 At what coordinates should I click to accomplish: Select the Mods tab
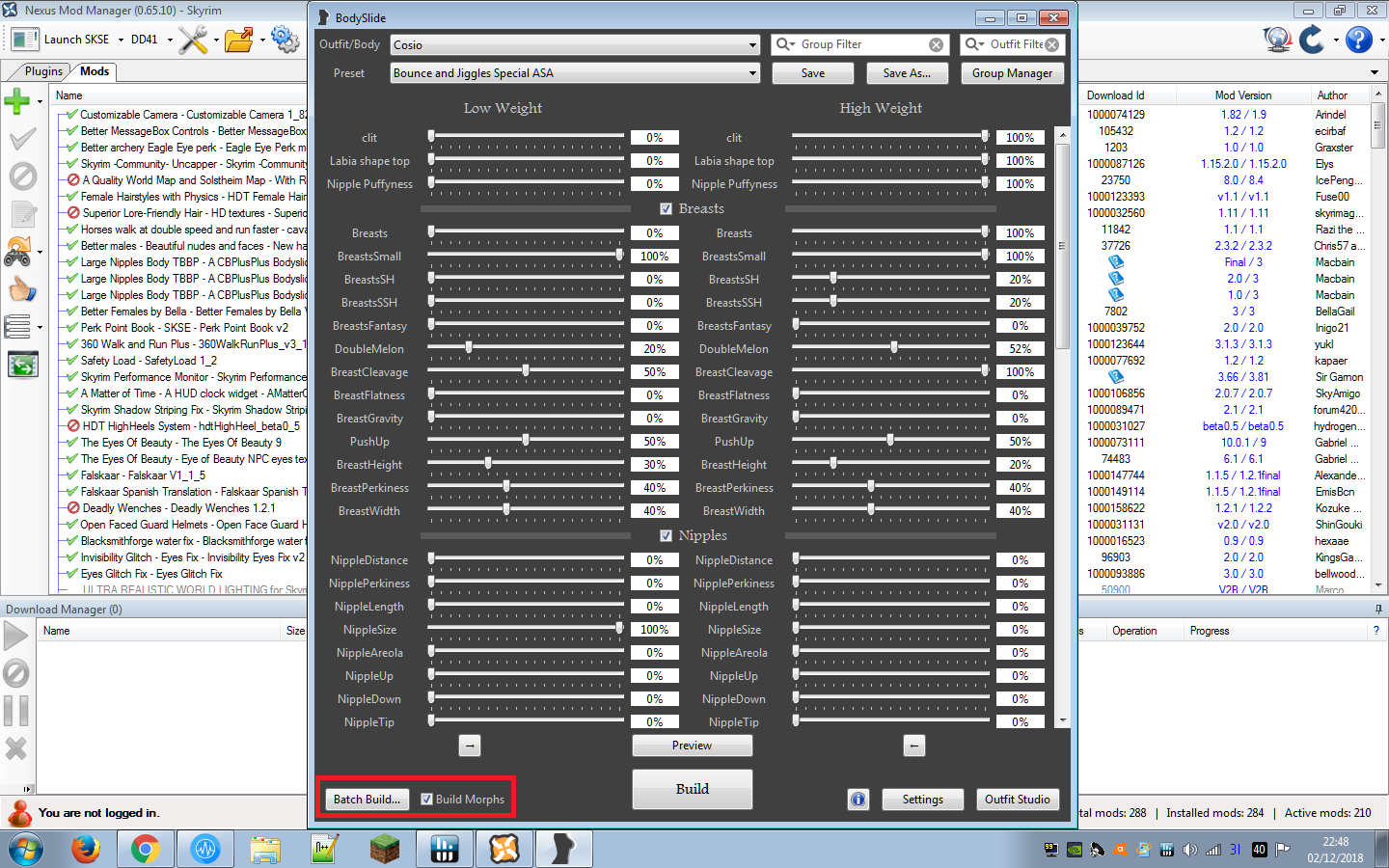coord(95,71)
